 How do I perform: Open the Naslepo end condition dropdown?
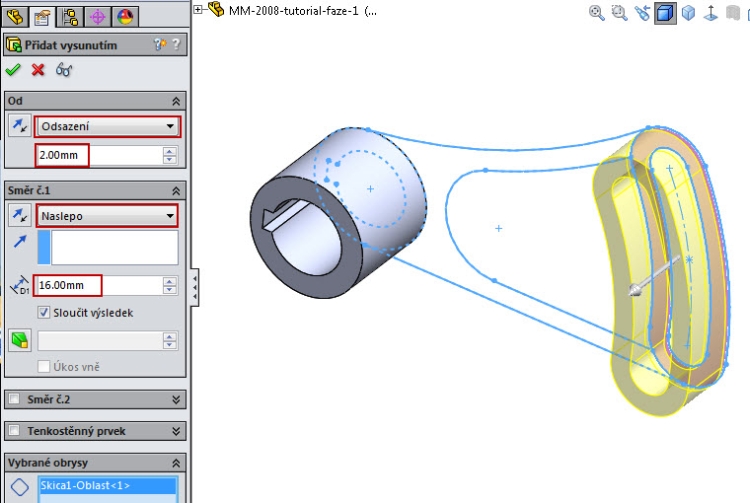[x=107, y=216]
